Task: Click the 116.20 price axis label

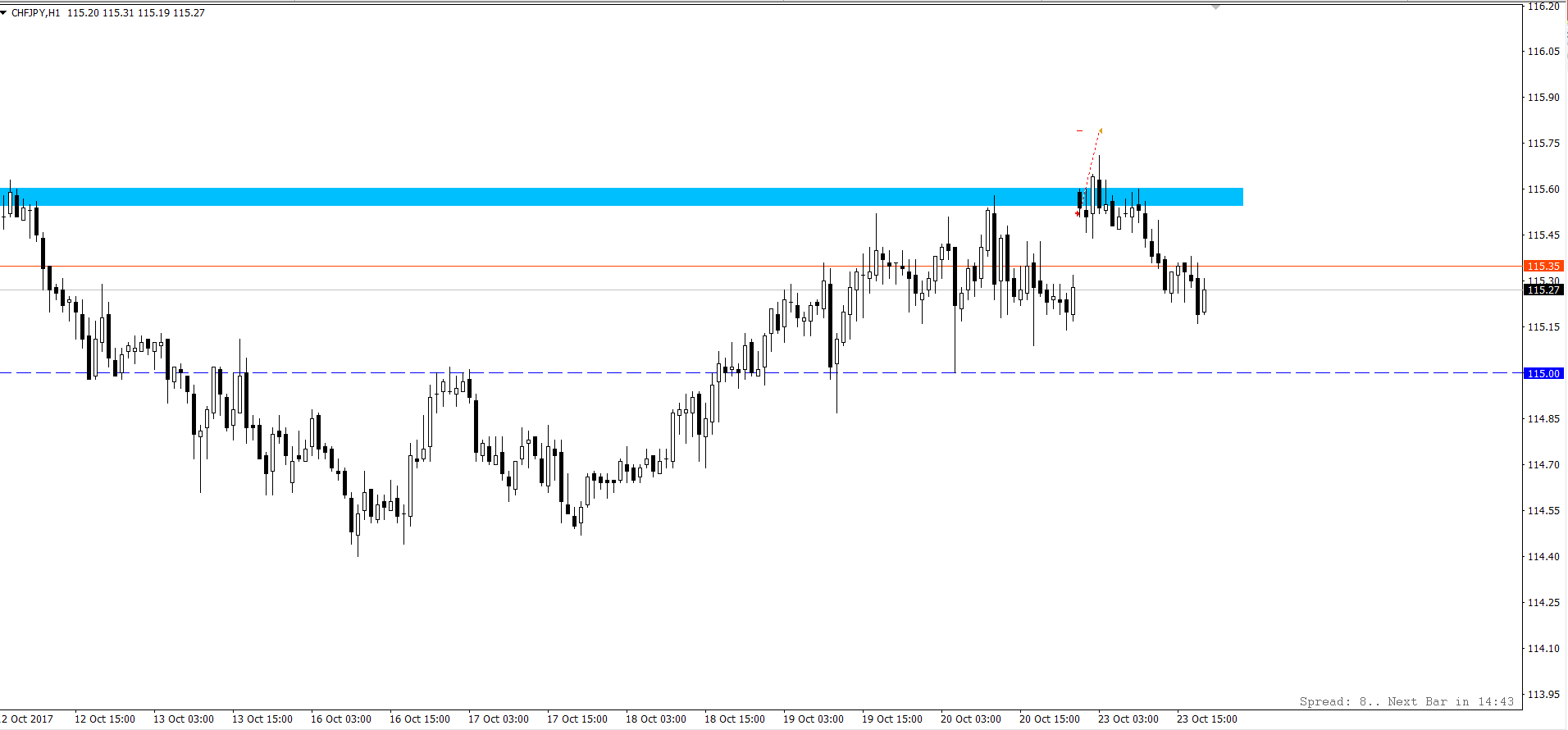Action: pyautogui.click(x=1543, y=6)
